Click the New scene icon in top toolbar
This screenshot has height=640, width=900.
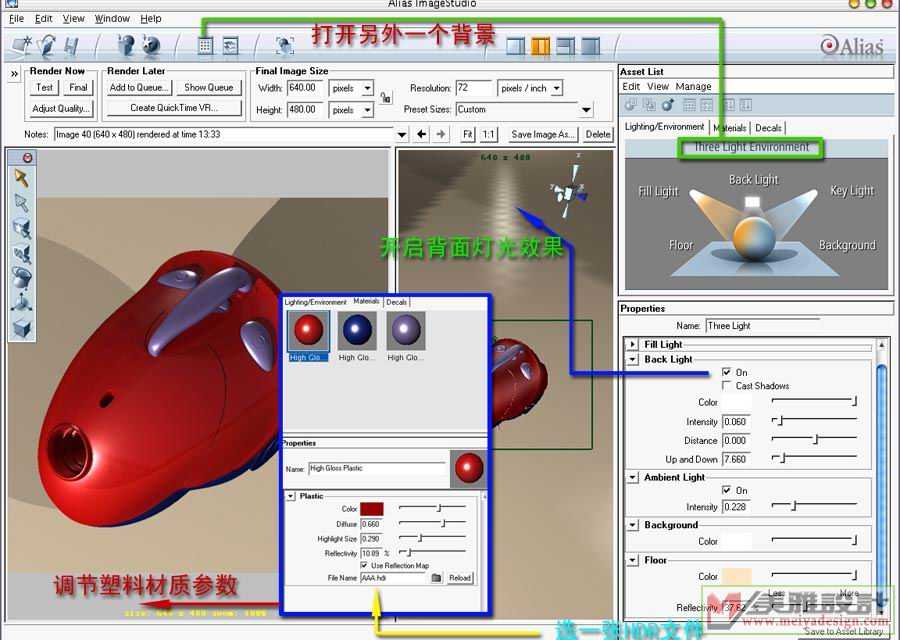[22, 44]
